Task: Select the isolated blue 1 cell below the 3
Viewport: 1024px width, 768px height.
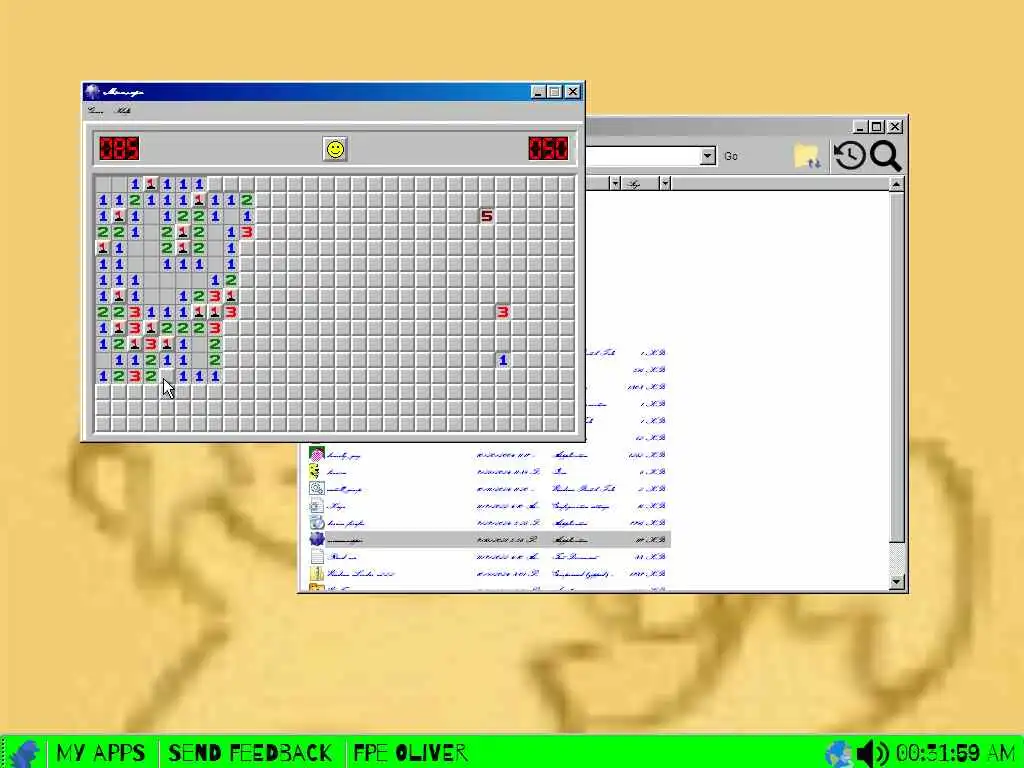Action: pos(502,360)
